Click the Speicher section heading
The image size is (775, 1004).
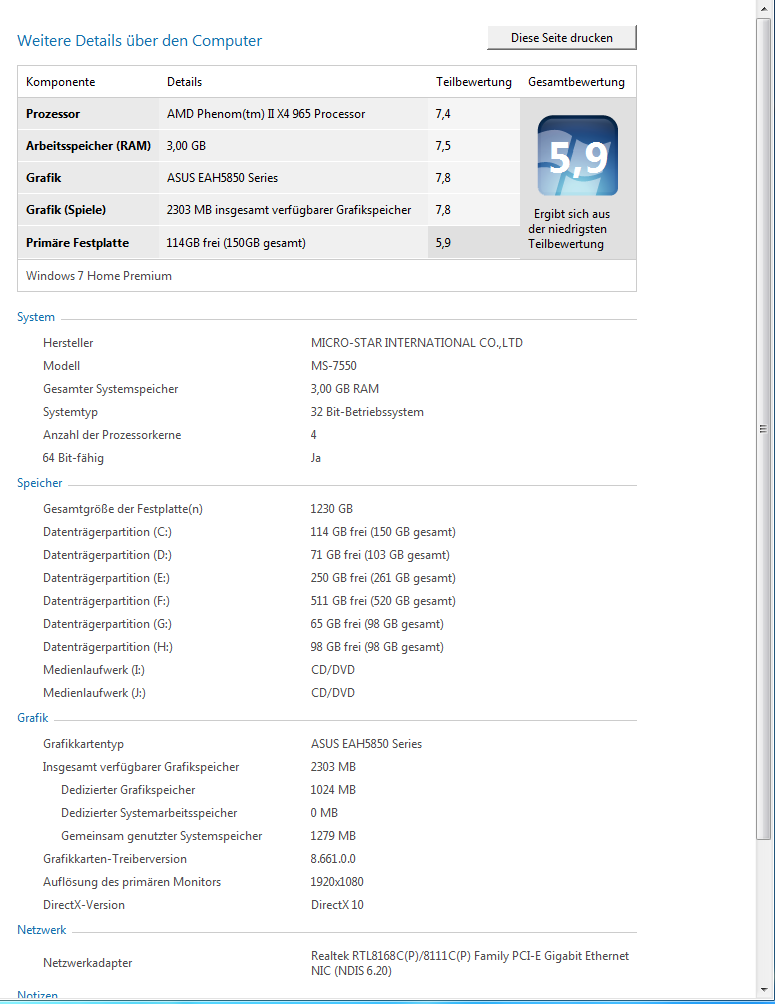(x=40, y=483)
